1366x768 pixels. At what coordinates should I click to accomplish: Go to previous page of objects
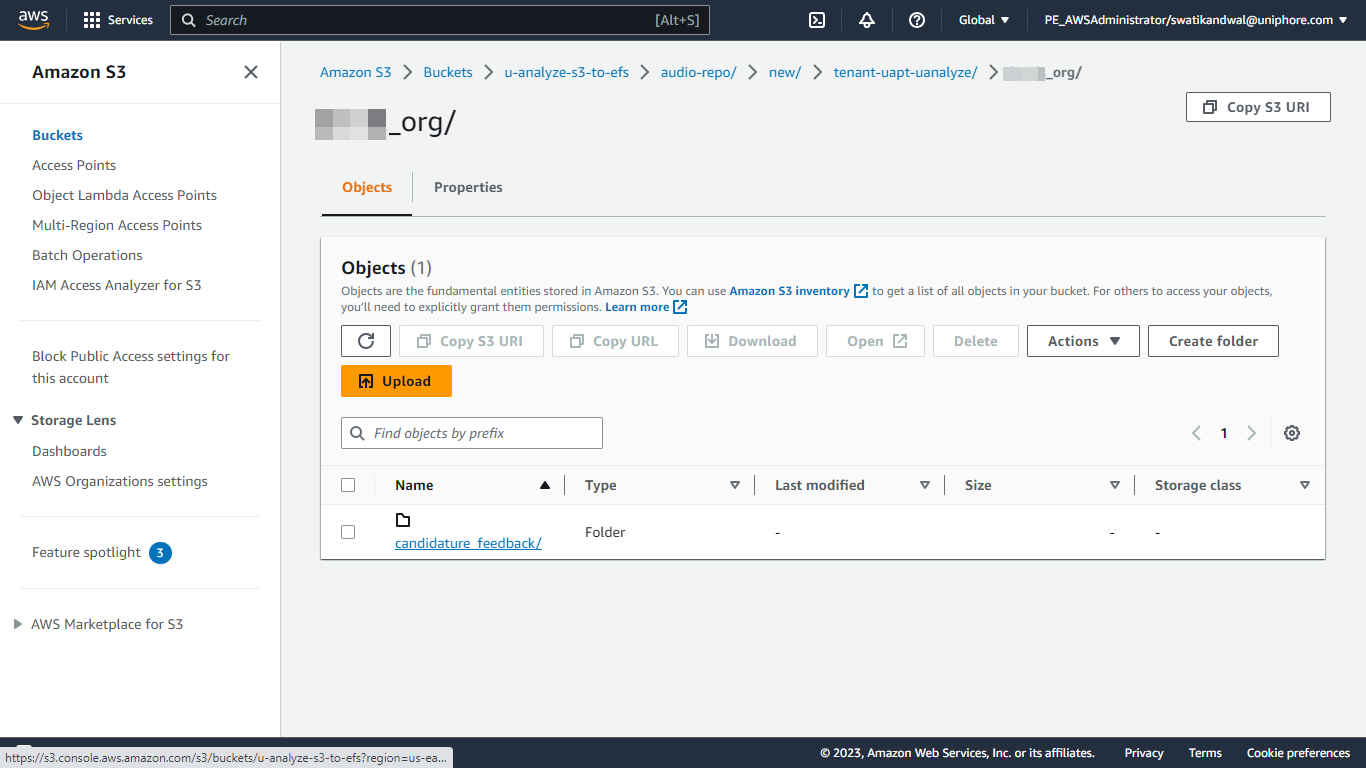coord(1196,433)
